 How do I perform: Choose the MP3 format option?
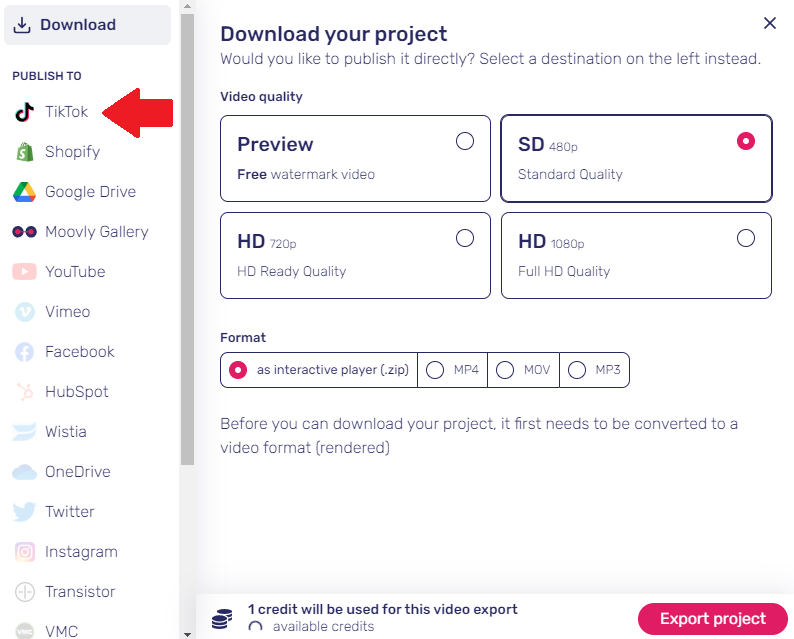coord(594,370)
